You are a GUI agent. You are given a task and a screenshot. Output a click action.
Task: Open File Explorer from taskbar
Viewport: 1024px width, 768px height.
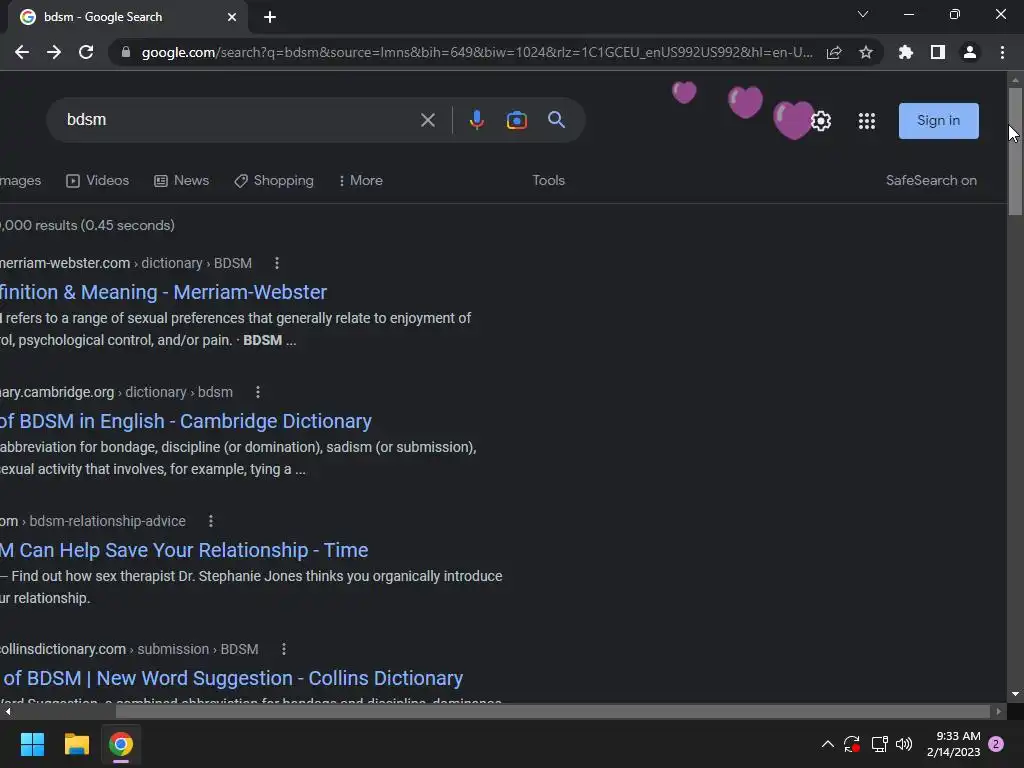[76, 744]
